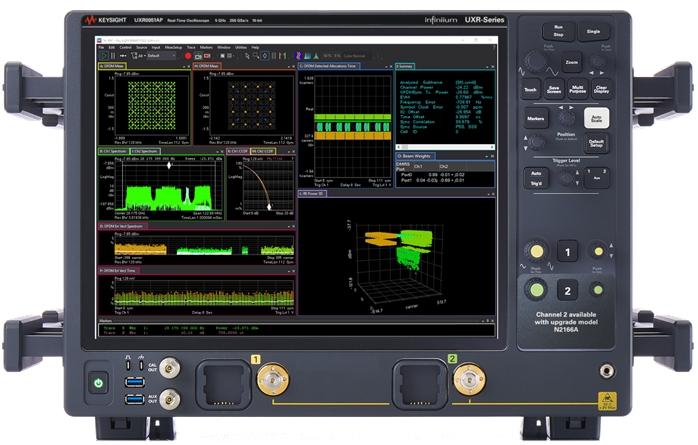Click the Summary panel horizontal scrollbar
698x445 pixels.
coord(445,147)
